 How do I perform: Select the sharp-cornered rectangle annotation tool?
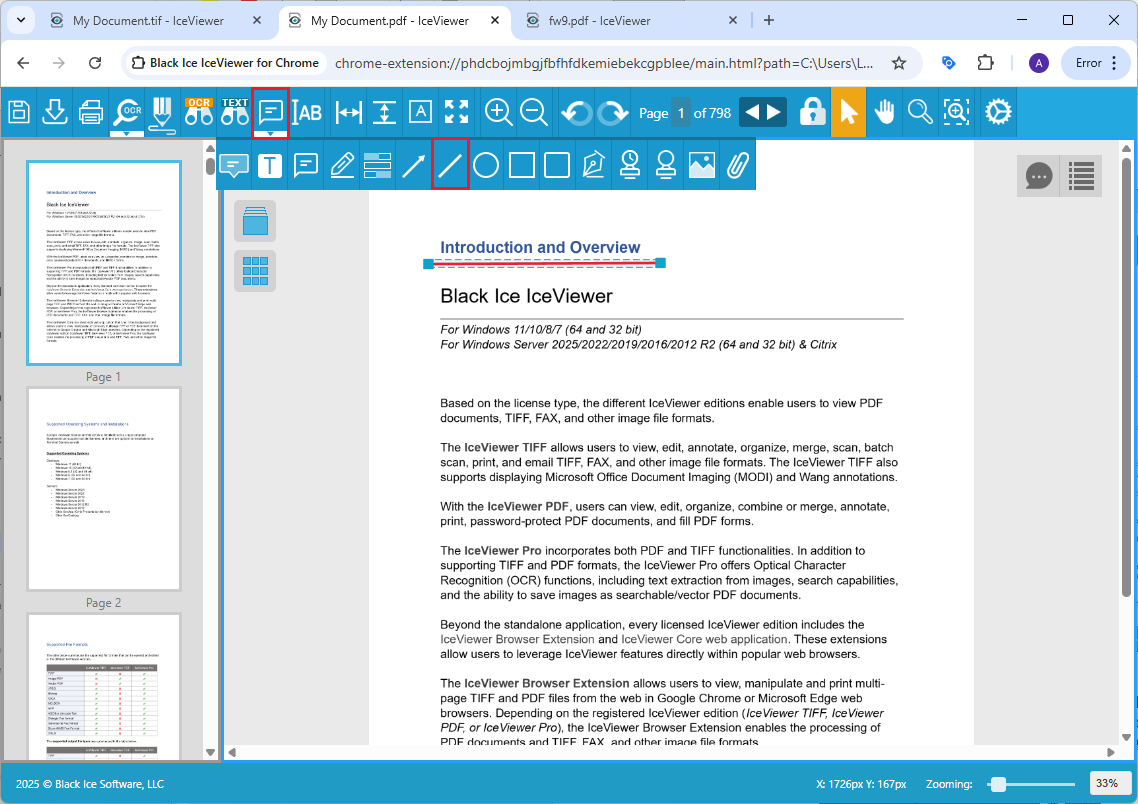(522, 165)
